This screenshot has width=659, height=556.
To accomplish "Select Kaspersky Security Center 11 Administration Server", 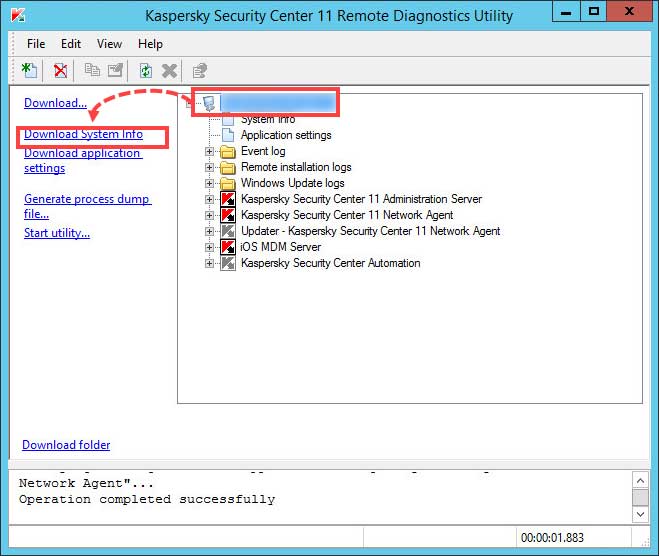I will [x=361, y=199].
